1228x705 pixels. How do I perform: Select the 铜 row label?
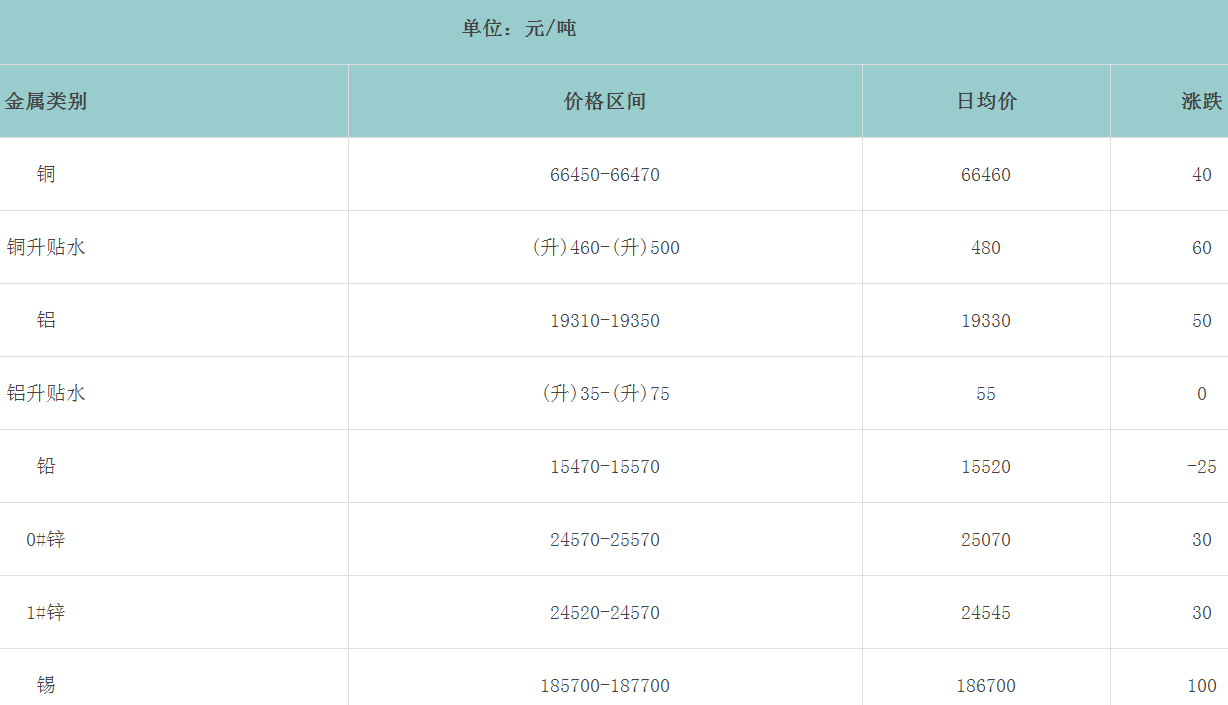(x=46, y=174)
